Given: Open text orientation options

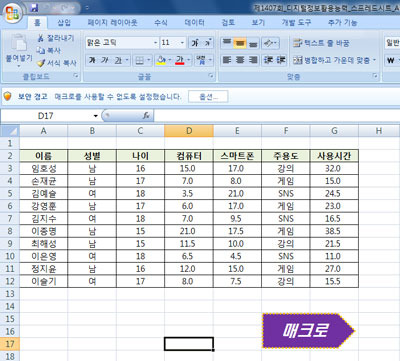Looking at the screenshot, I should [x=270, y=43].
